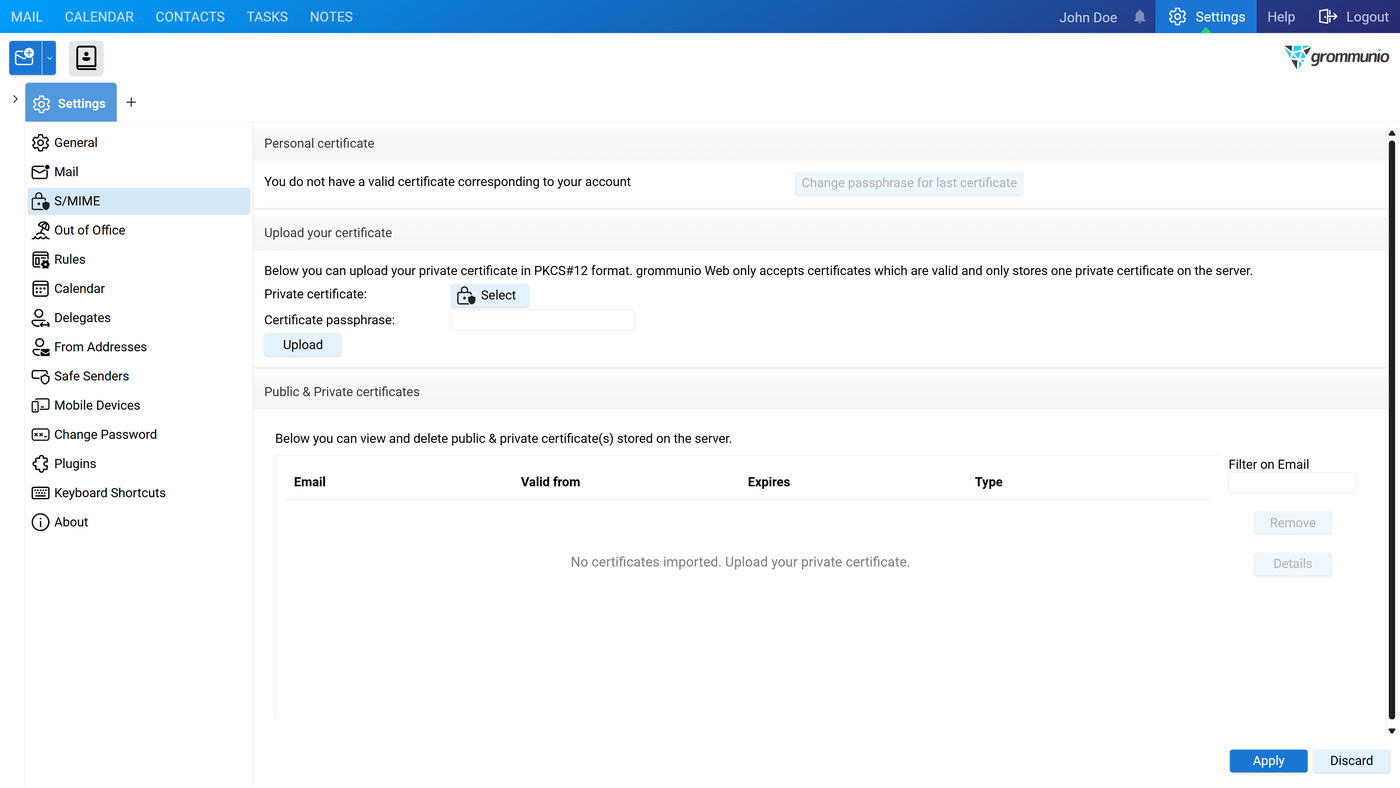Click the Plugins puzzle icon
Image resolution: width=1400 pixels, height=788 pixels.
(x=40, y=464)
